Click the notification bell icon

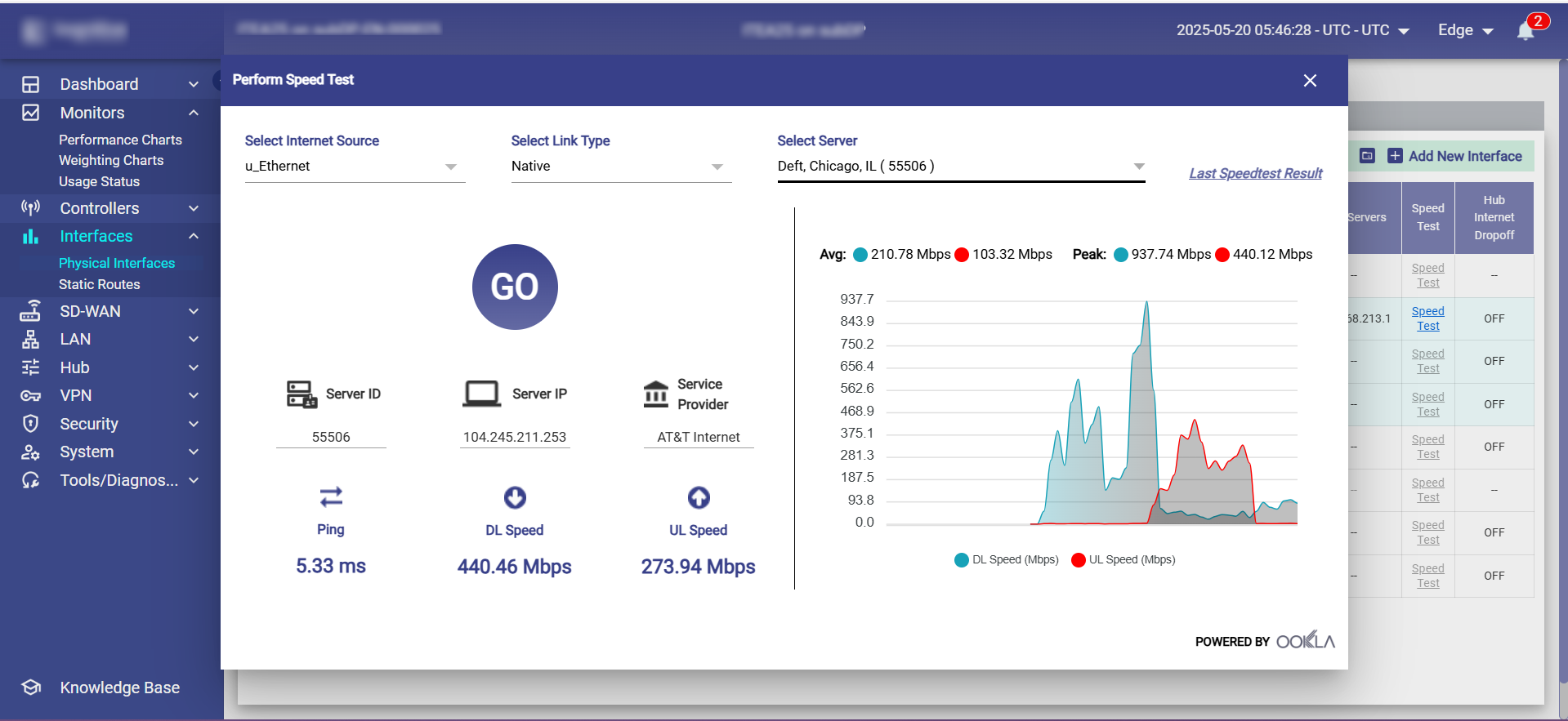coord(1525,31)
